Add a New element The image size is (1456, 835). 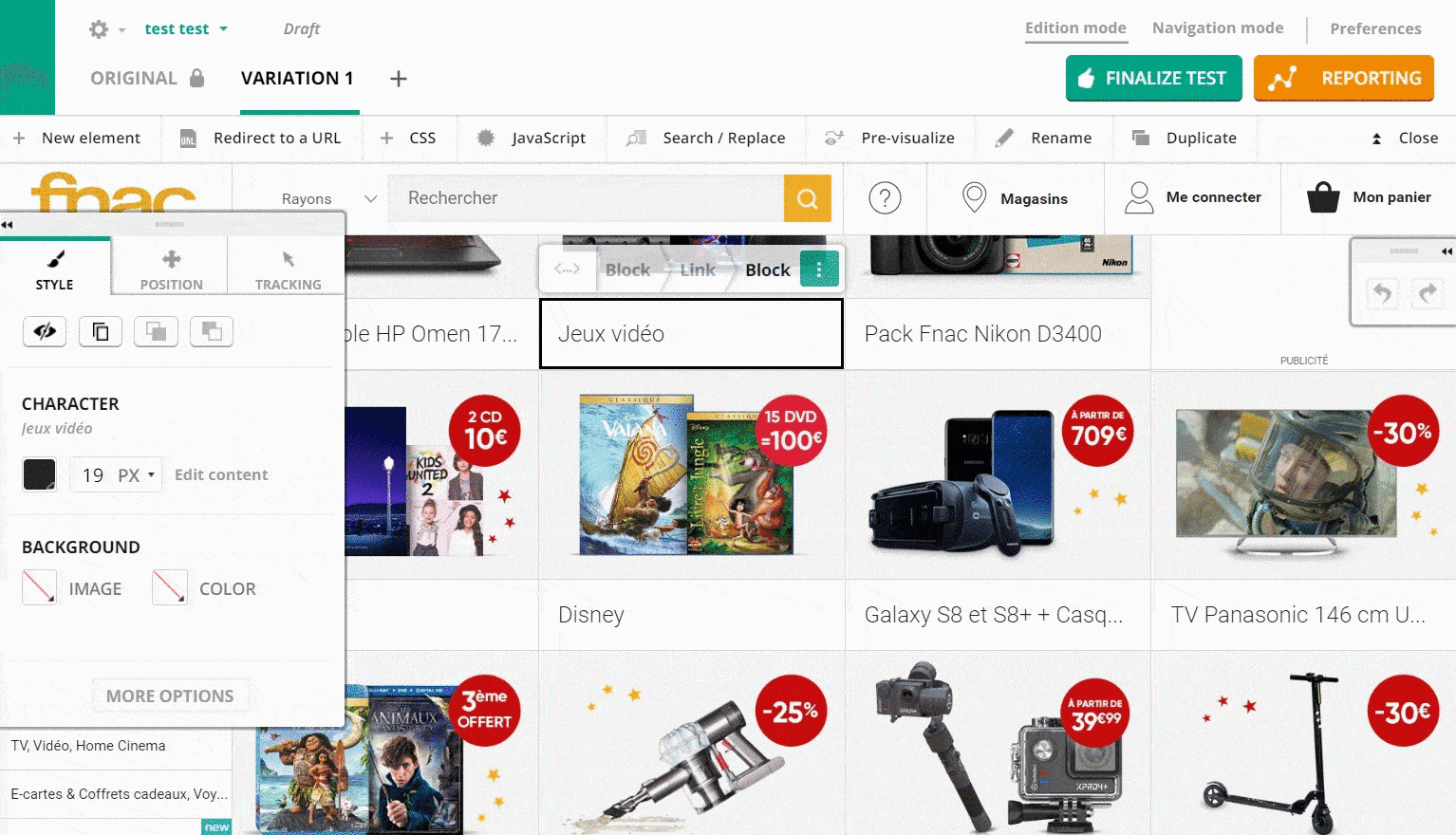(x=77, y=139)
